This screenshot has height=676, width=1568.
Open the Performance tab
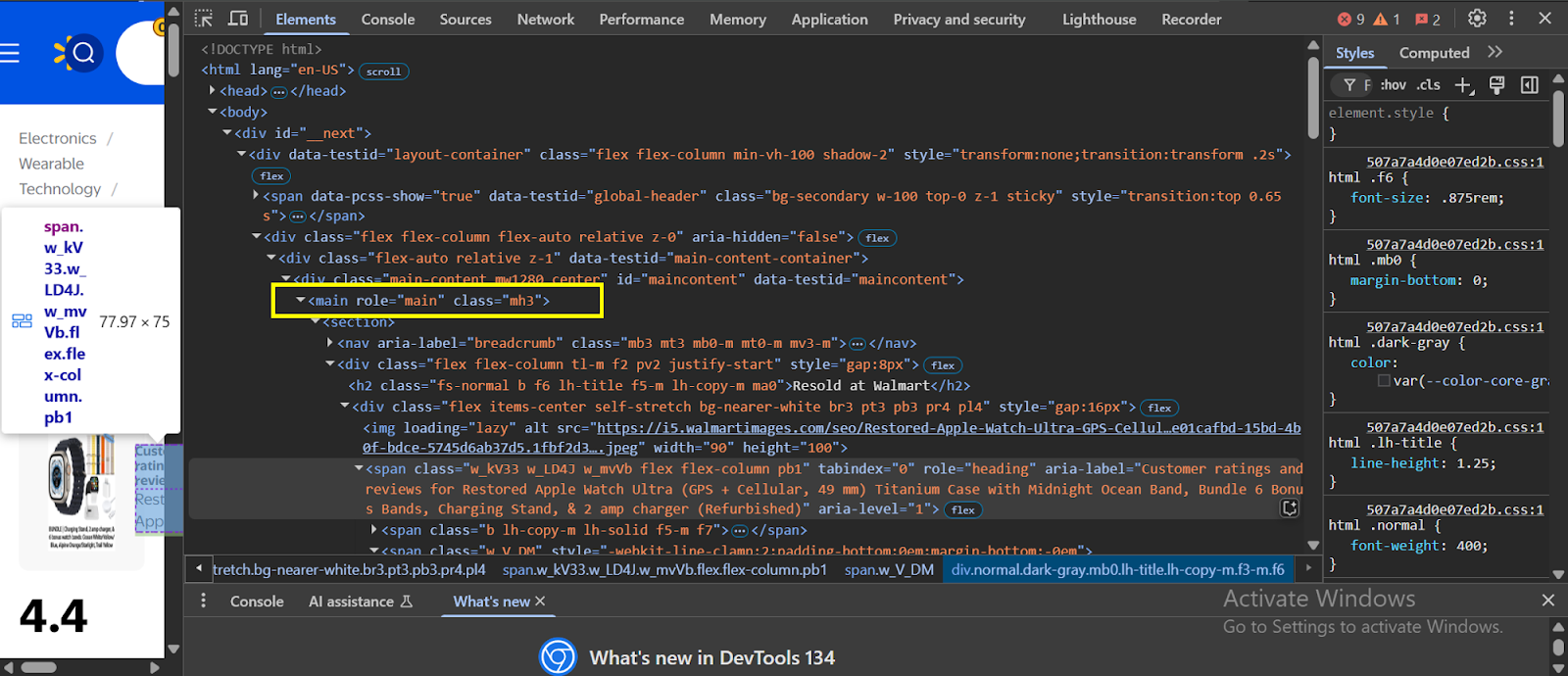click(642, 19)
